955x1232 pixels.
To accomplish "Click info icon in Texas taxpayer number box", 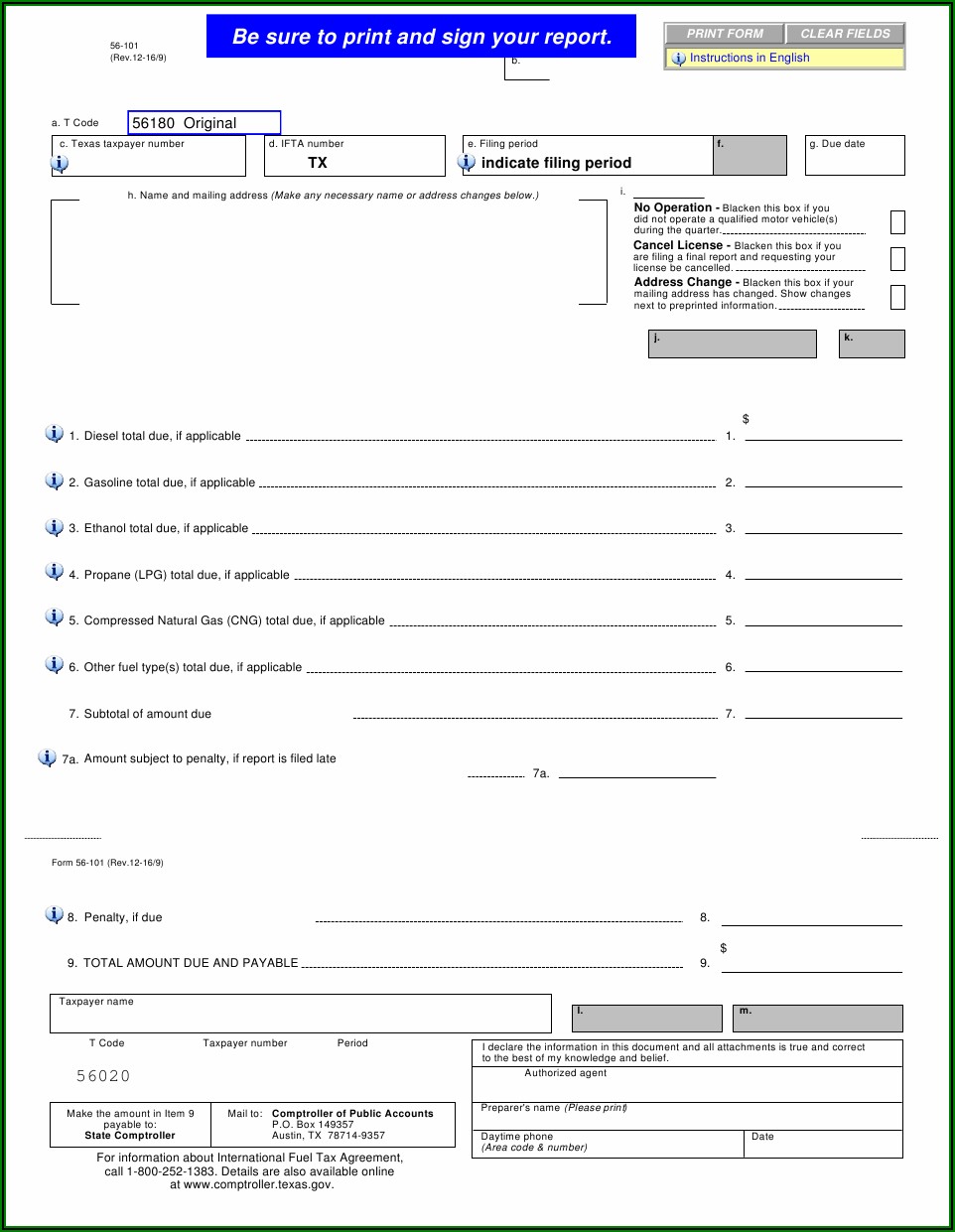I will (x=60, y=164).
